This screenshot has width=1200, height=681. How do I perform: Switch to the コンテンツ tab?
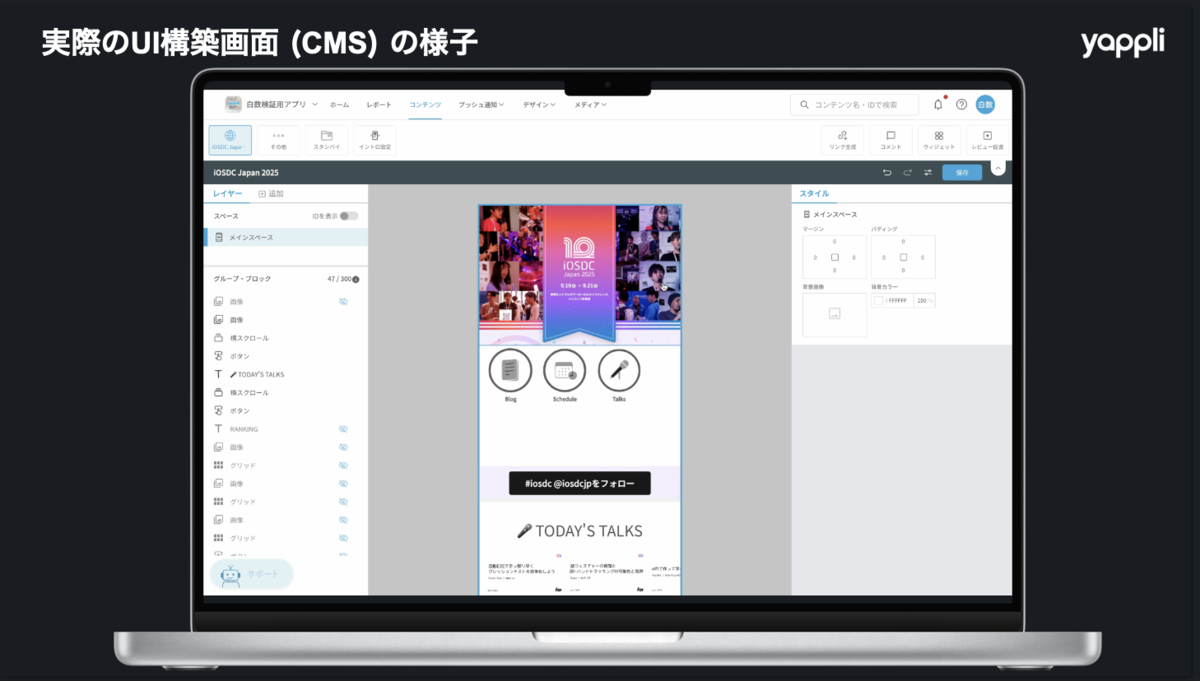coord(425,104)
